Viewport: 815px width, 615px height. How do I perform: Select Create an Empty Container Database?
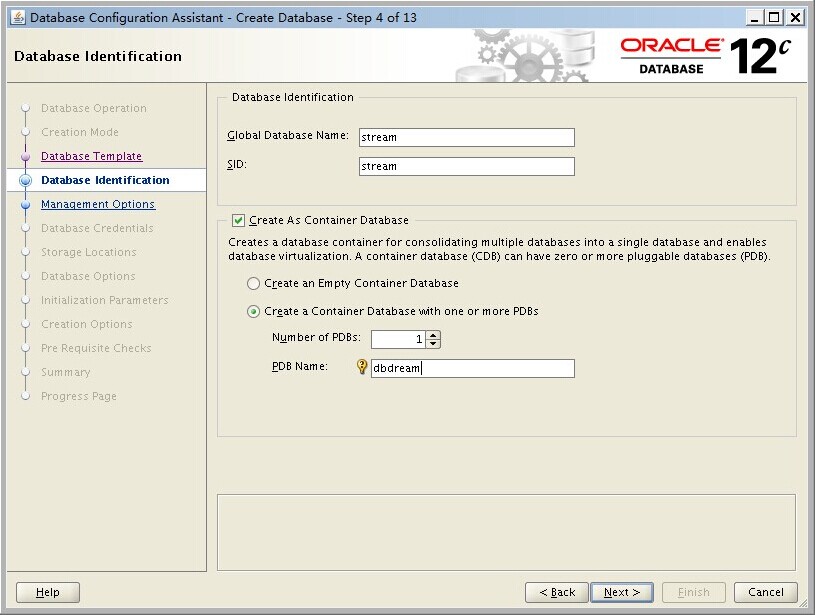(x=254, y=284)
